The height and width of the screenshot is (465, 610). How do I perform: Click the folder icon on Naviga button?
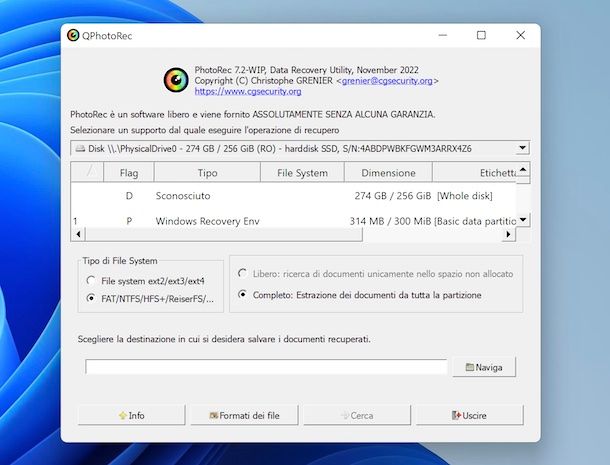tap(470, 367)
